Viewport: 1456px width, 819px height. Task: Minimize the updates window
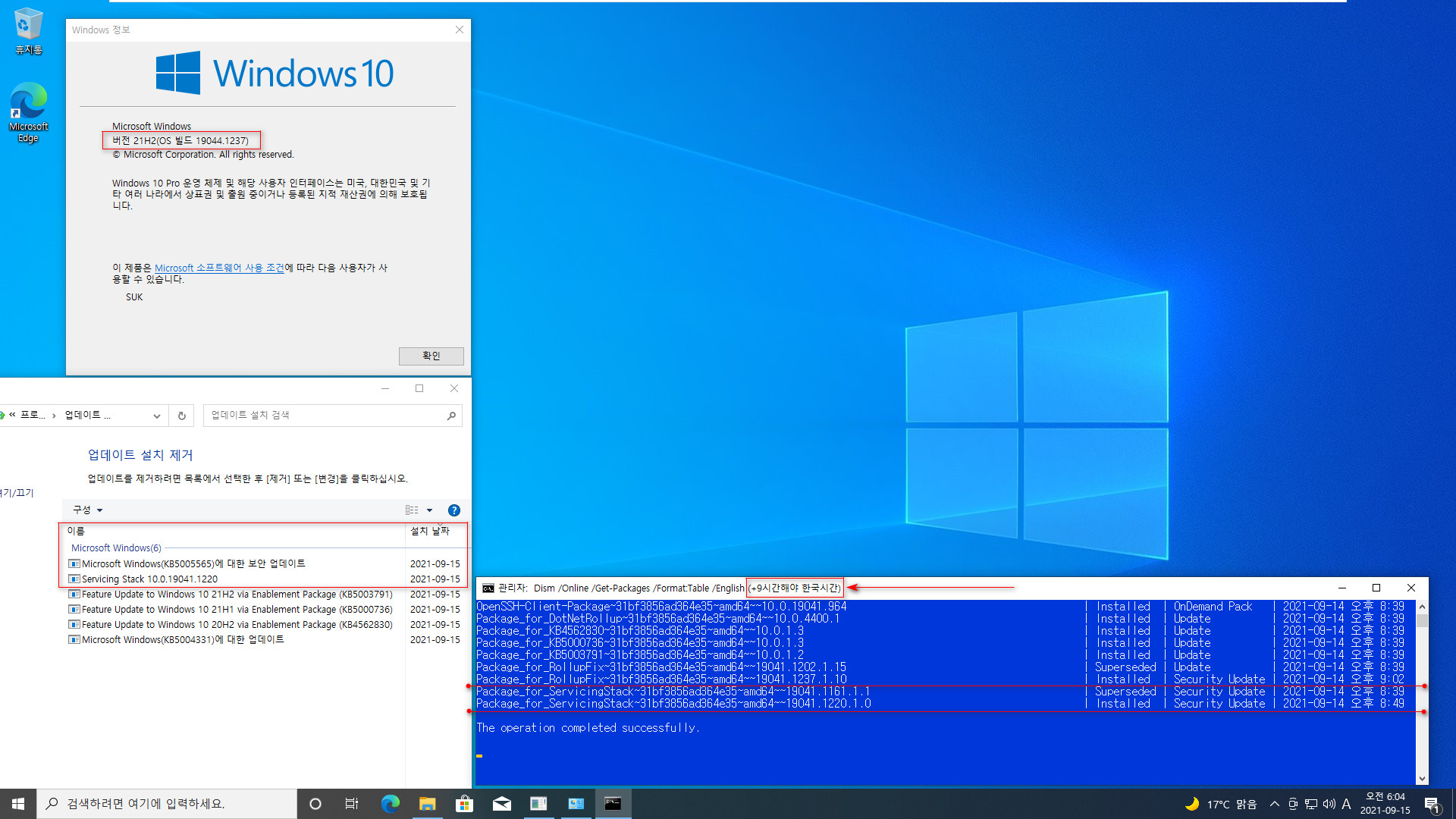point(385,388)
